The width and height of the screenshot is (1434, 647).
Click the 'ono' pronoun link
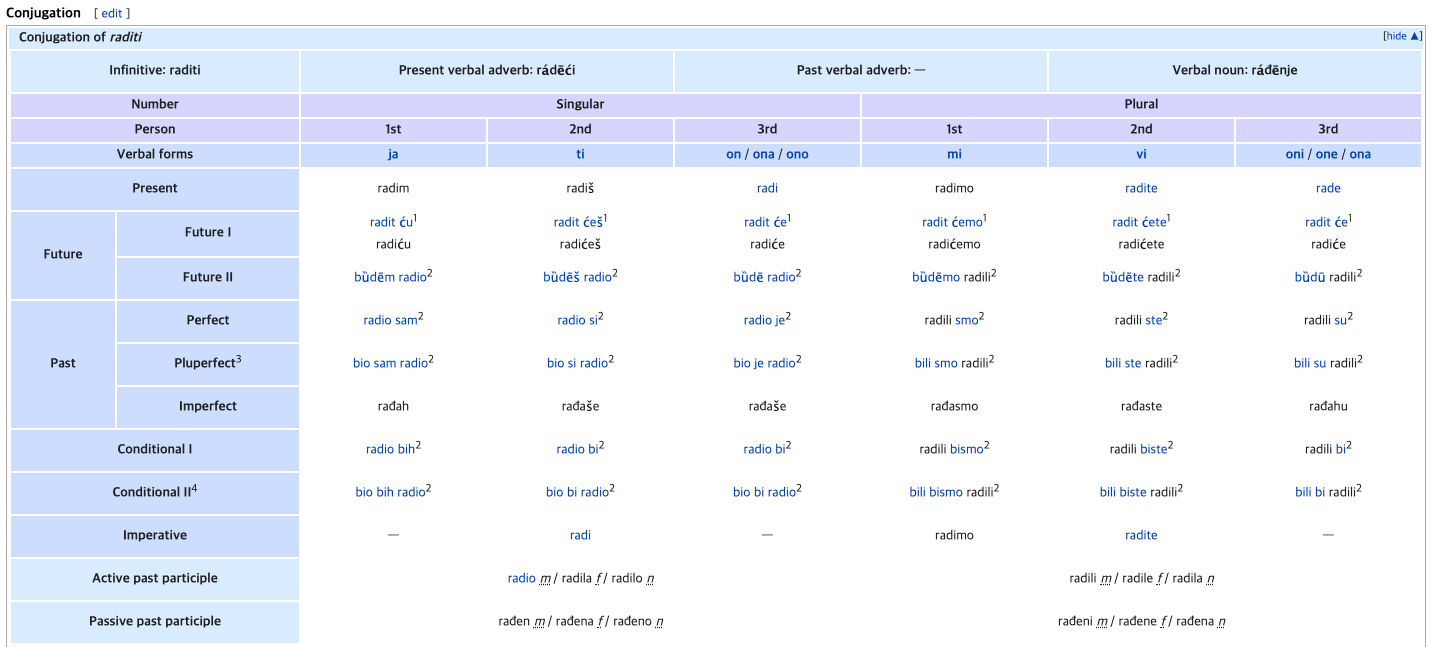pyautogui.click(x=797, y=155)
